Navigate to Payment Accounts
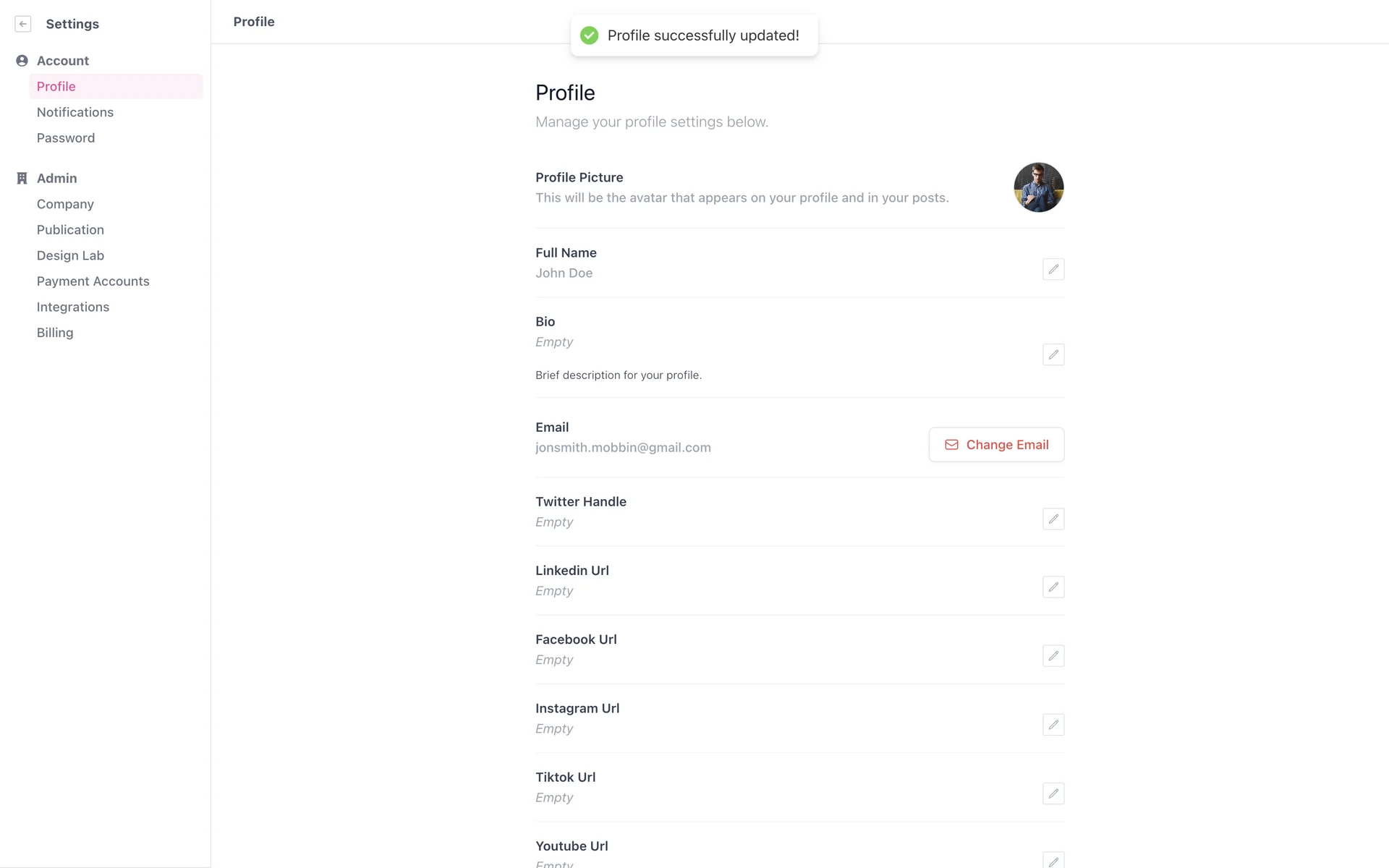Viewport: 1389px width, 868px height. pyautogui.click(x=93, y=281)
